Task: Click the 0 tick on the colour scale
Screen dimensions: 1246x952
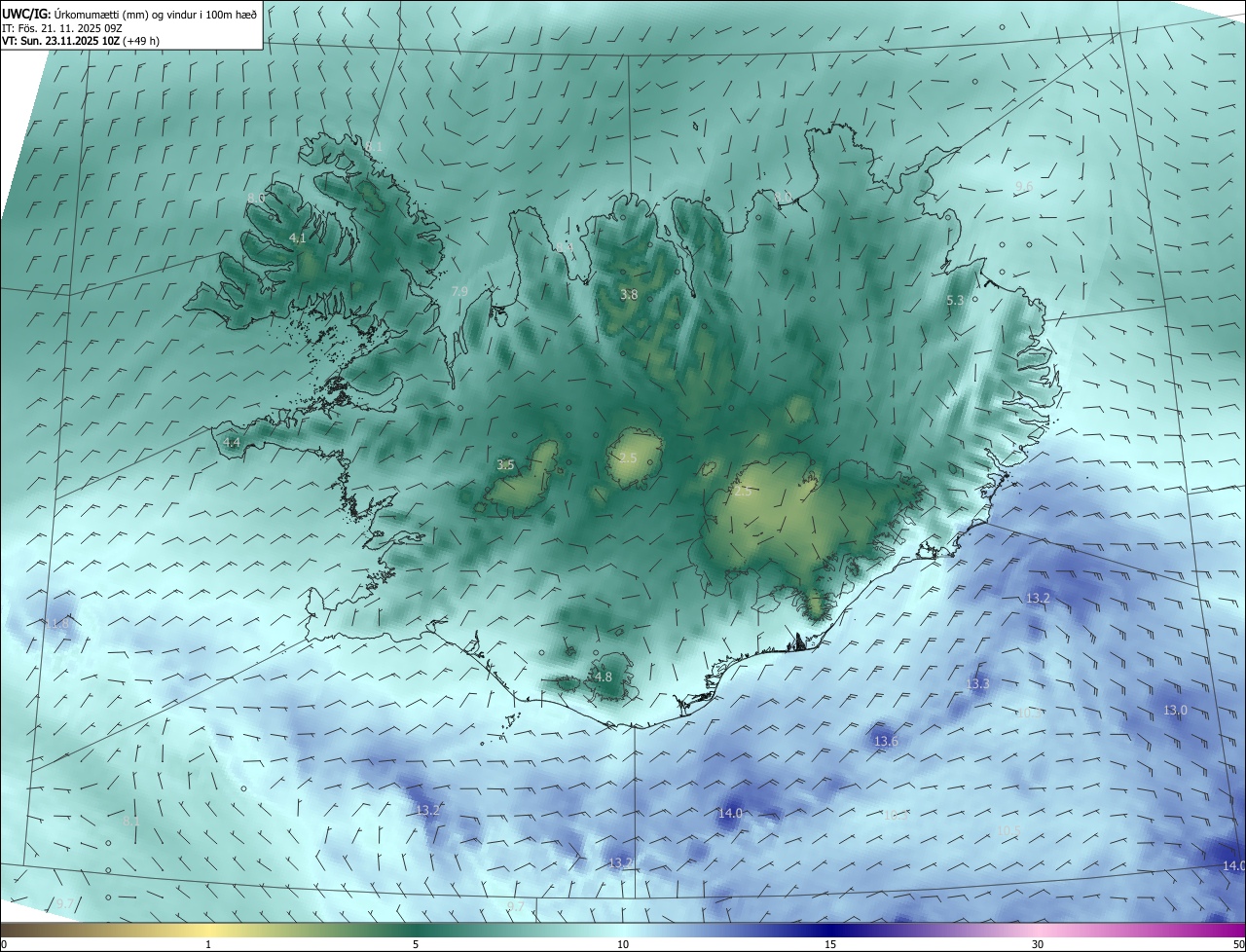Action: [4, 944]
